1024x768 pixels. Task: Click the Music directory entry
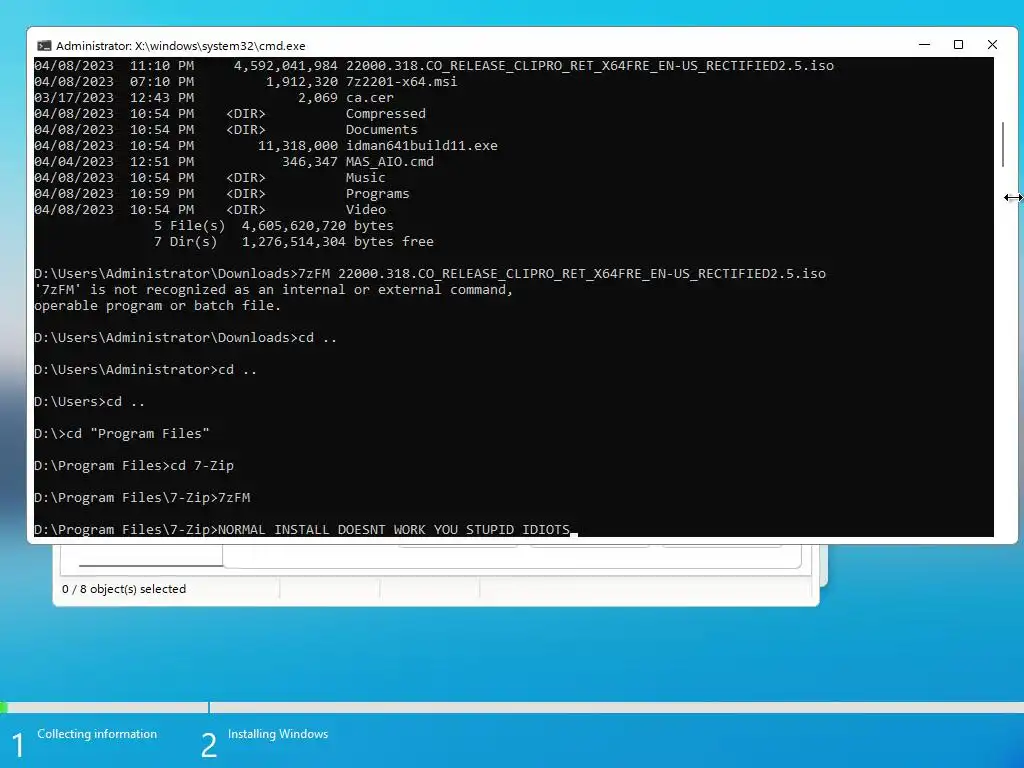[x=366, y=178]
